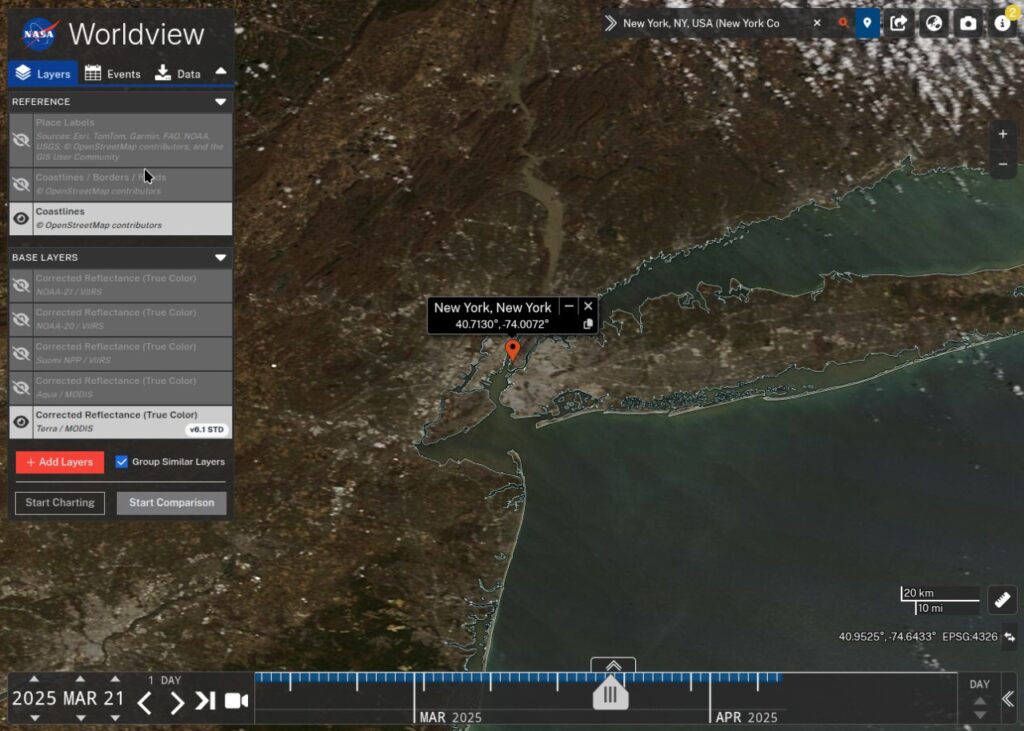Image resolution: width=1024 pixels, height=731 pixels.
Task: Click the Add Layers button
Action: pyautogui.click(x=59, y=462)
